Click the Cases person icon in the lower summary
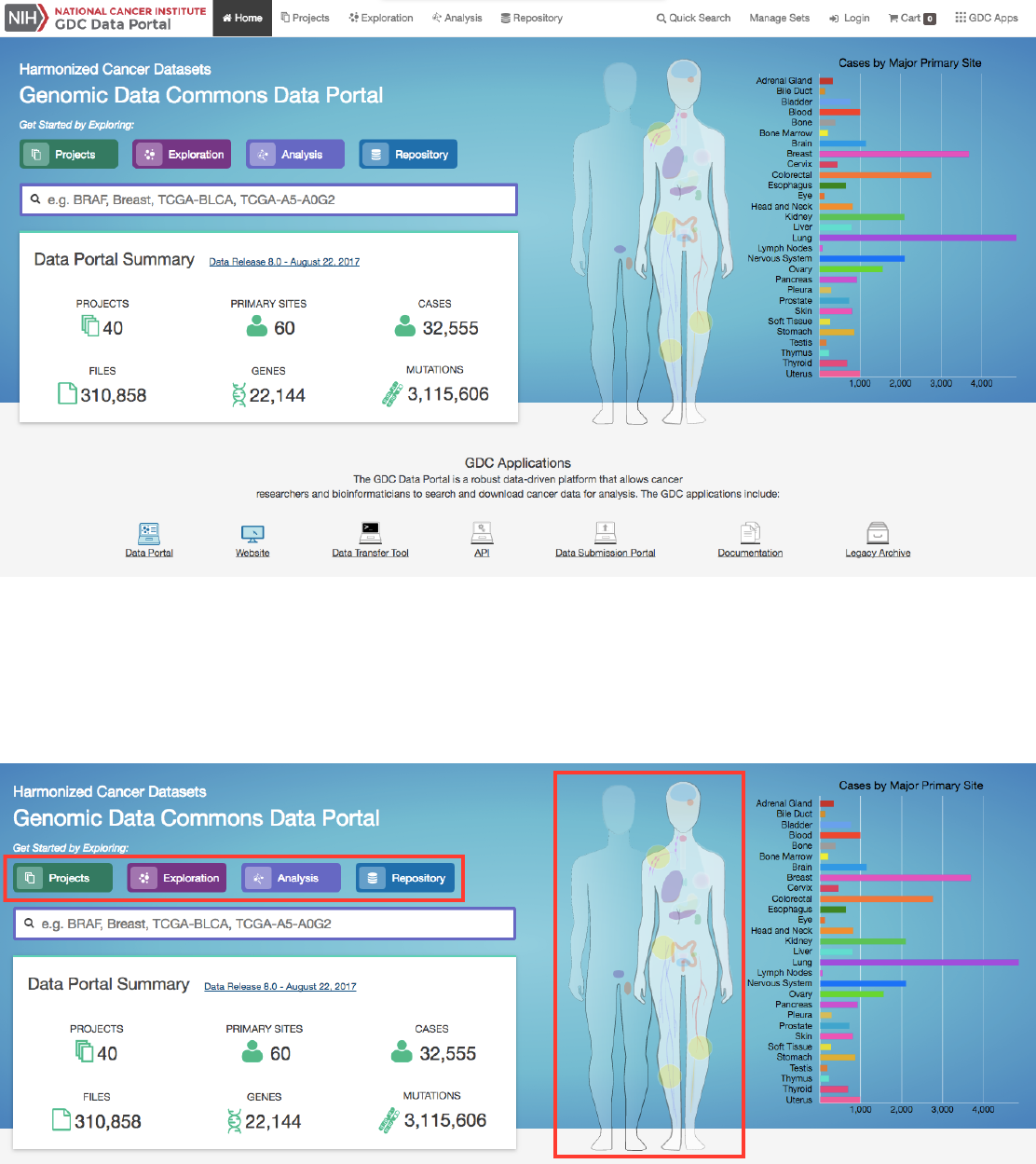This screenshot has width=1036, height=1164. point(402,1051)
